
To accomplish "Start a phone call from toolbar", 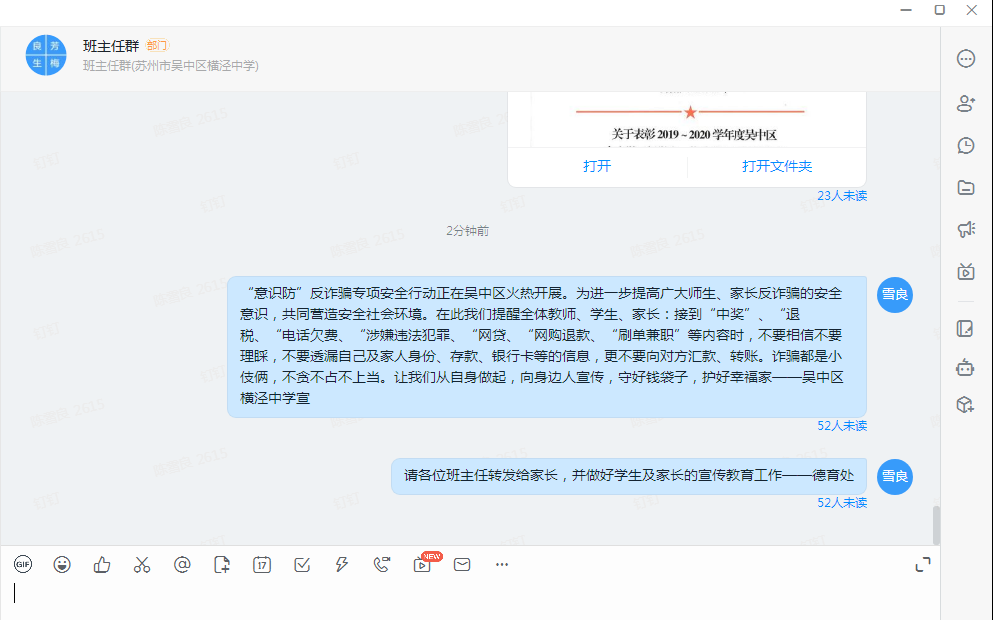I will tap(382, 564).
